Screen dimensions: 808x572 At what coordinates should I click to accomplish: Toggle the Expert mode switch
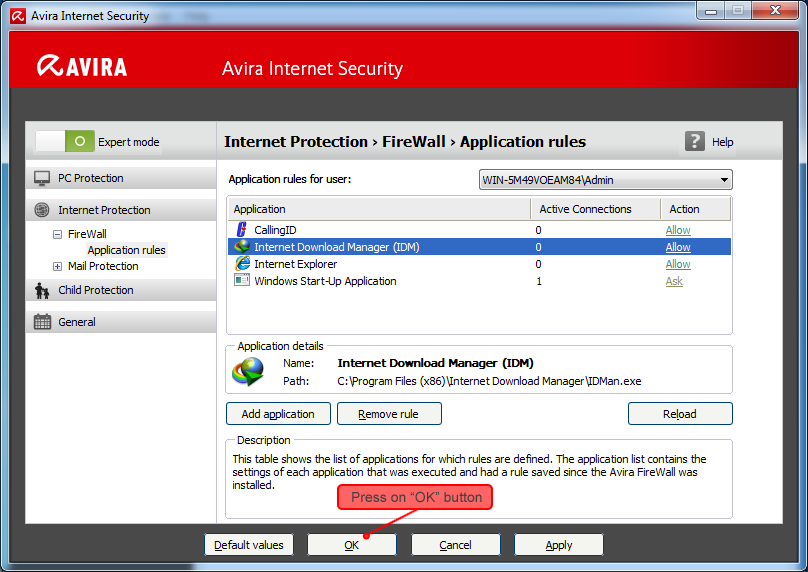tap(65, 141)
